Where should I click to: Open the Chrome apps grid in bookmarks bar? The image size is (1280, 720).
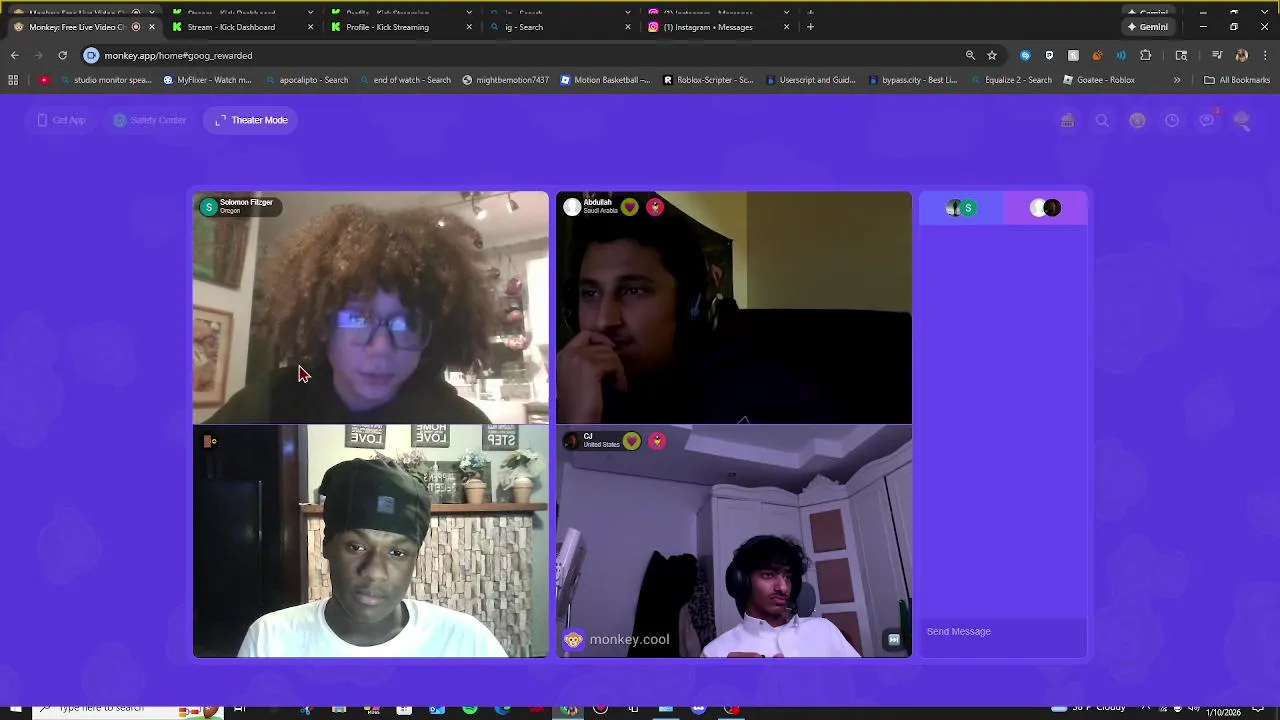[13, 80]
